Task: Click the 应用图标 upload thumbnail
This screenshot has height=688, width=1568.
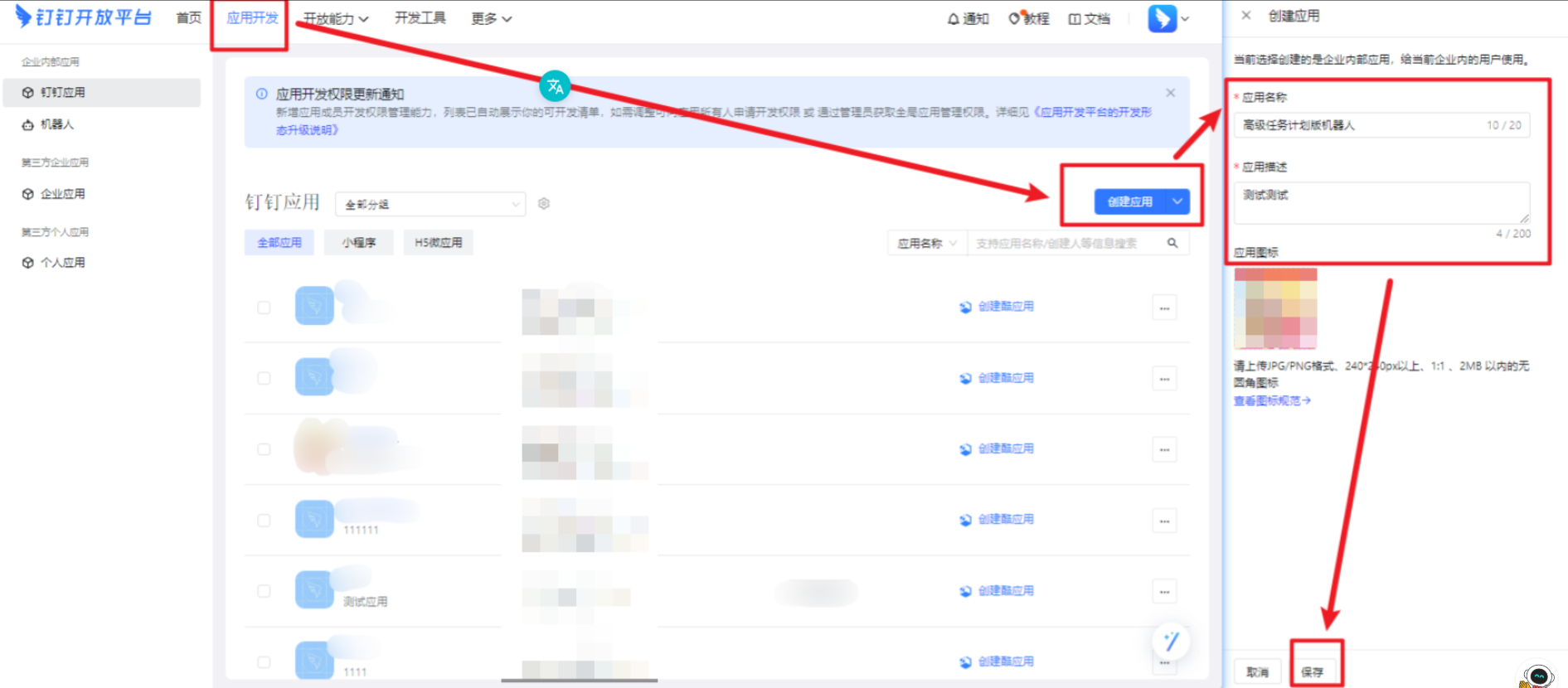Action: [1275, 308]
